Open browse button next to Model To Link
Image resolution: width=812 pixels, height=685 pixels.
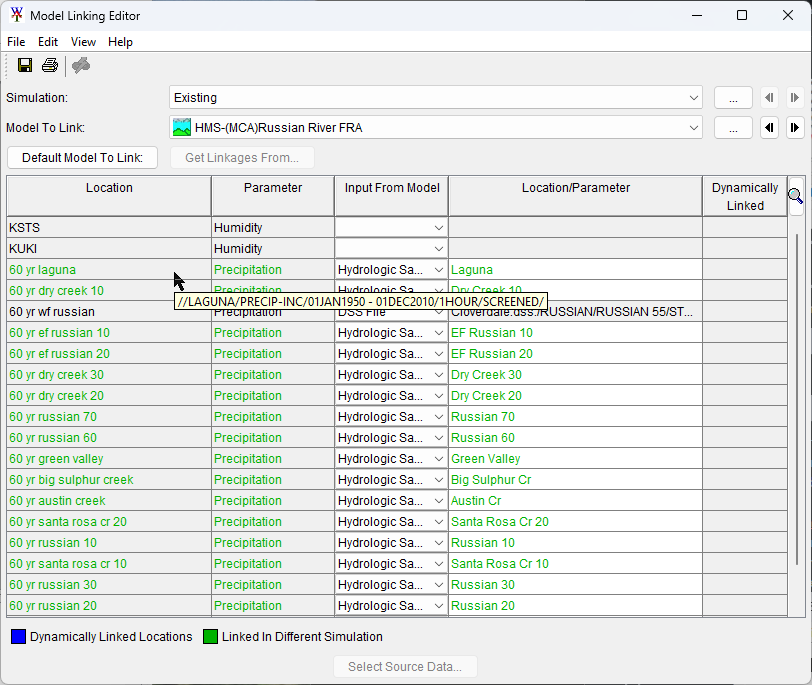pyautogui.click(x=733, y=128)
